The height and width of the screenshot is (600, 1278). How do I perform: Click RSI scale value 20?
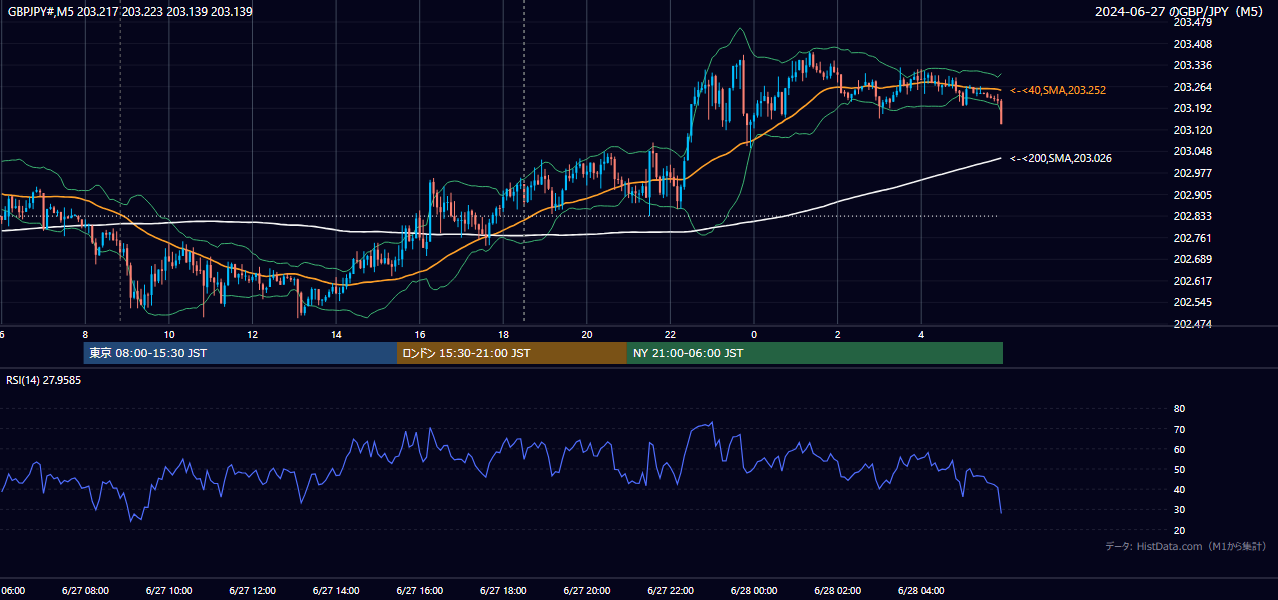(1179, 530)
